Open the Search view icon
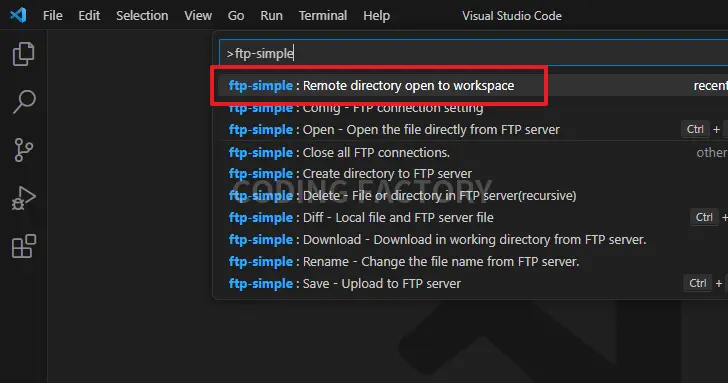 pyautogui.click(x=23, y=102)
